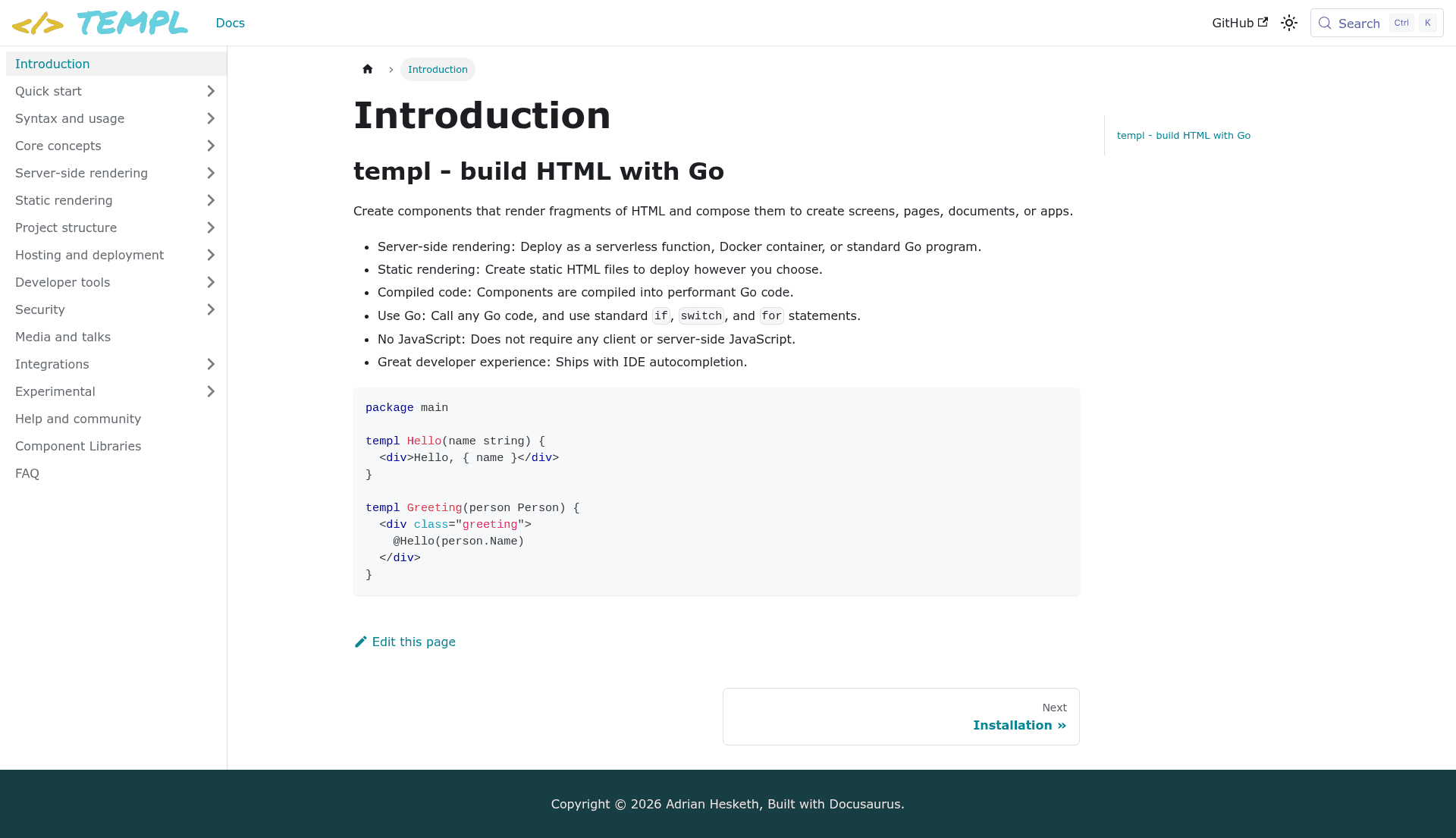This screenshot has width=1456, height=838.
Task: Expand Project structure chevron
Action: pyautogui.click(x=211, y=228)
